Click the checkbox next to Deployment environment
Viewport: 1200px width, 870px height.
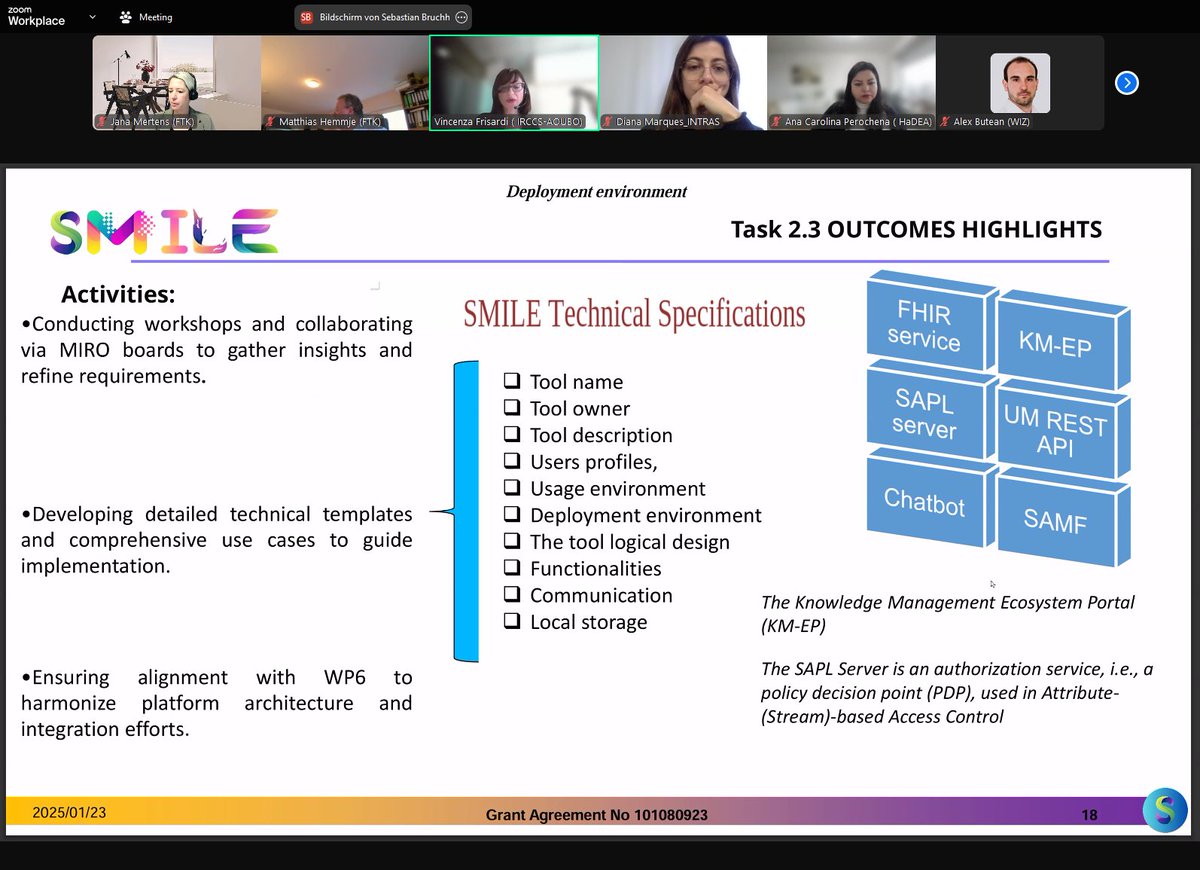(511, 514)
